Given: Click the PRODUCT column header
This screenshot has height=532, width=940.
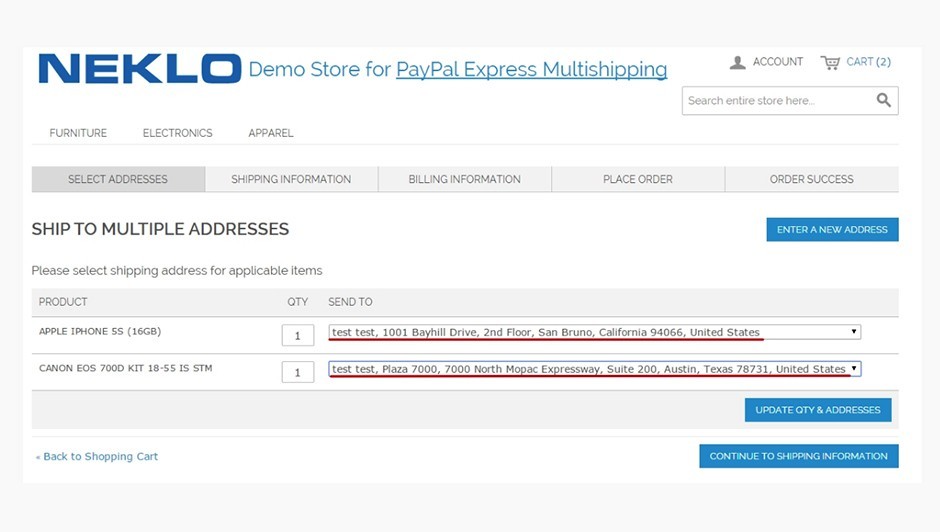Looking at the screenshot, I should [x=63, y=302].
